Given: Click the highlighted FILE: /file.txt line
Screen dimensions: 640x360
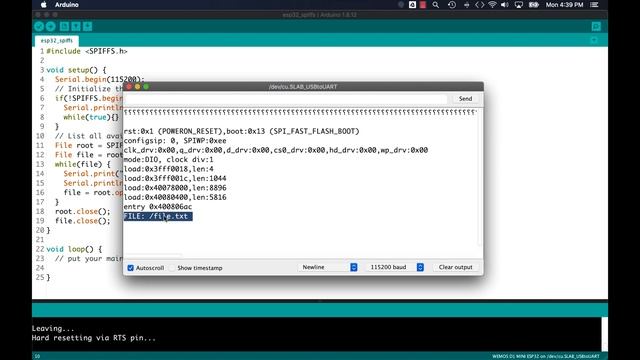Looking at the screenshot, I should tap(158, 216).
